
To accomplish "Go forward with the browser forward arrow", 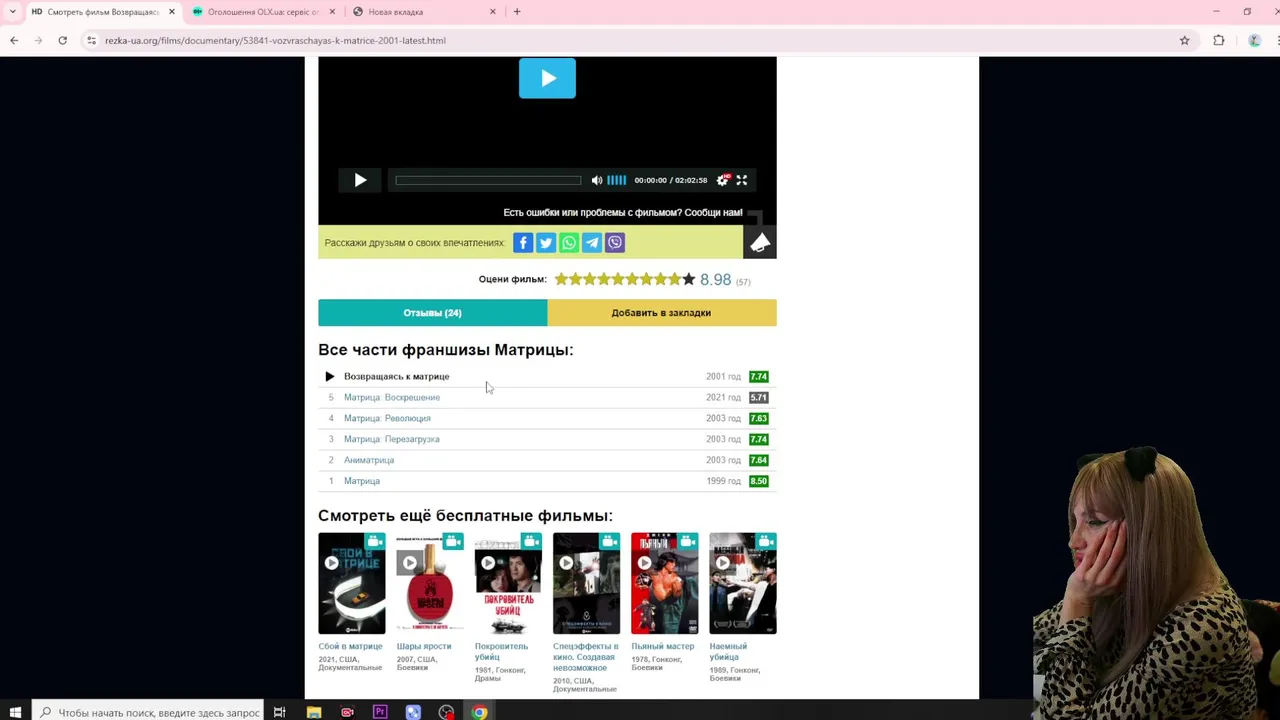I will [x=38, y=41].
